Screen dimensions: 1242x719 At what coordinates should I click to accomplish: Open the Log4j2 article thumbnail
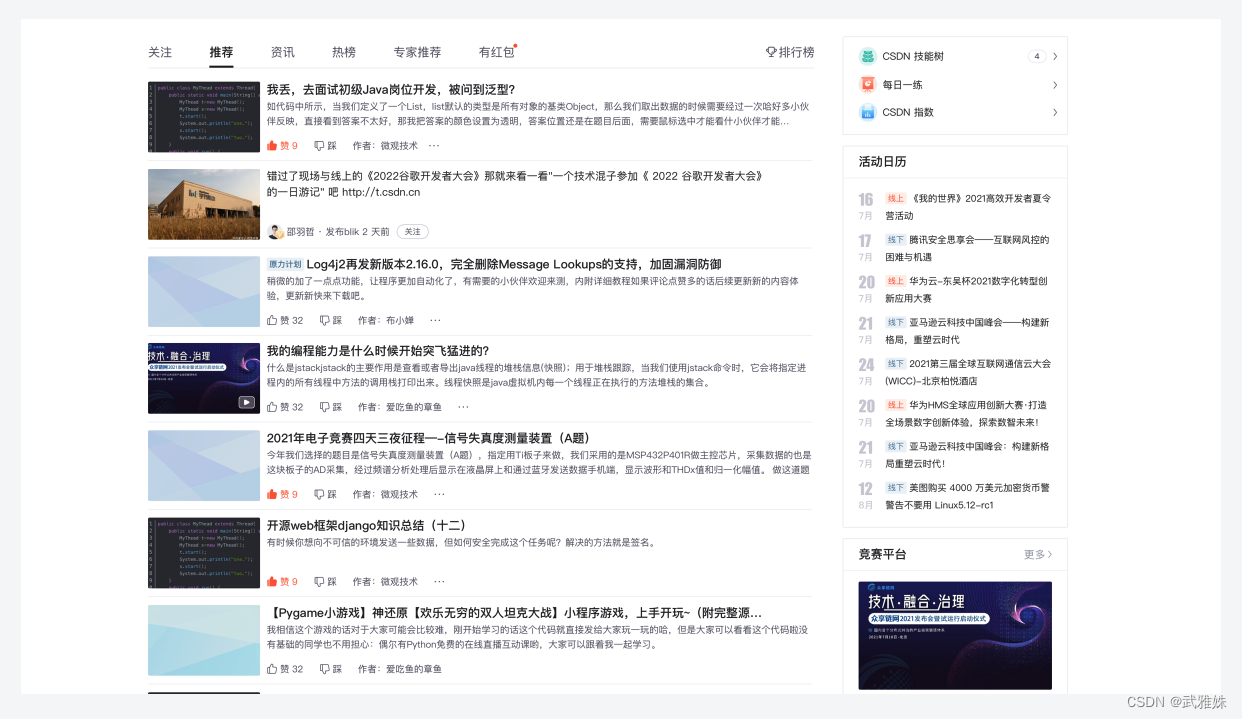pos(204,291)
